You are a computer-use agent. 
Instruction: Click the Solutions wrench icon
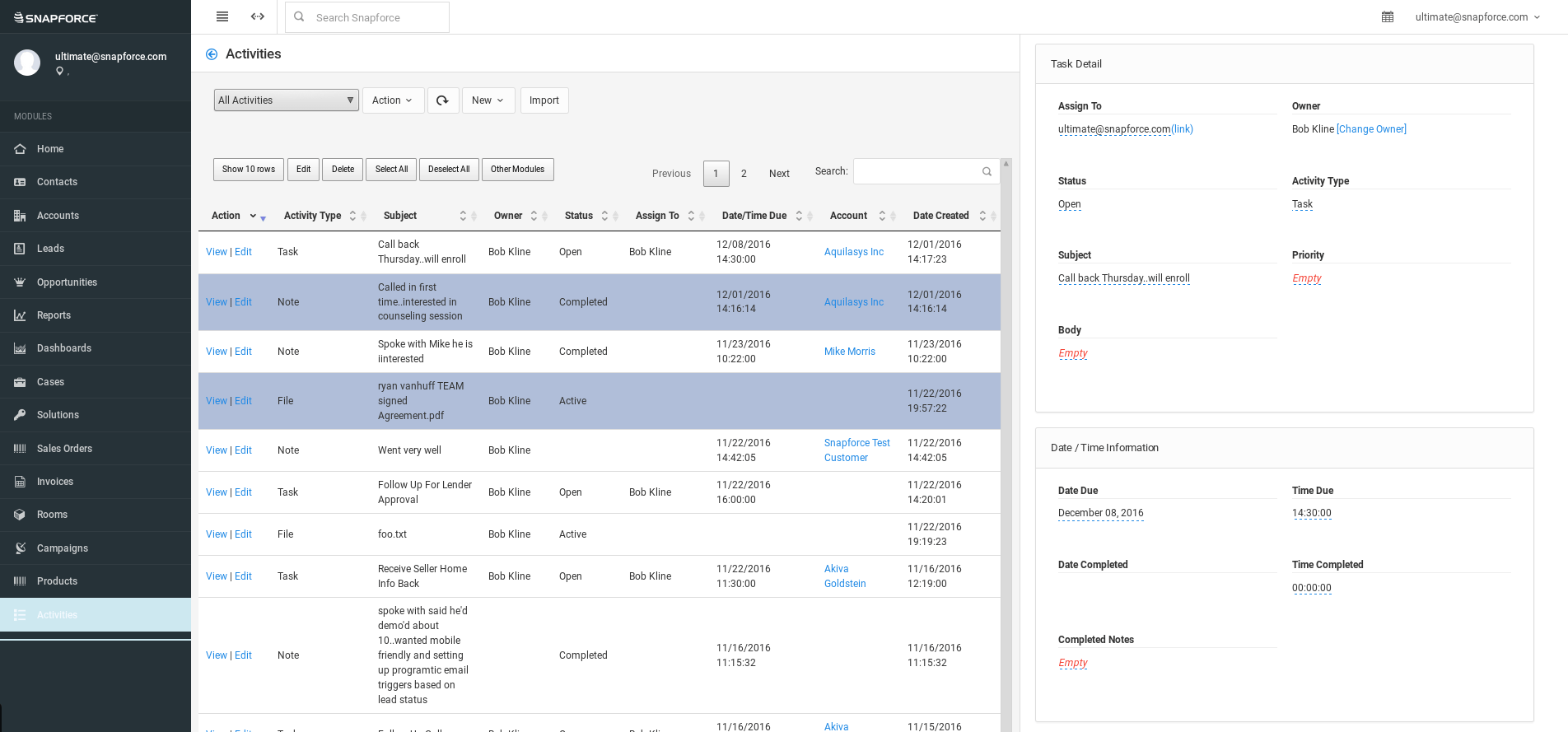20,415
